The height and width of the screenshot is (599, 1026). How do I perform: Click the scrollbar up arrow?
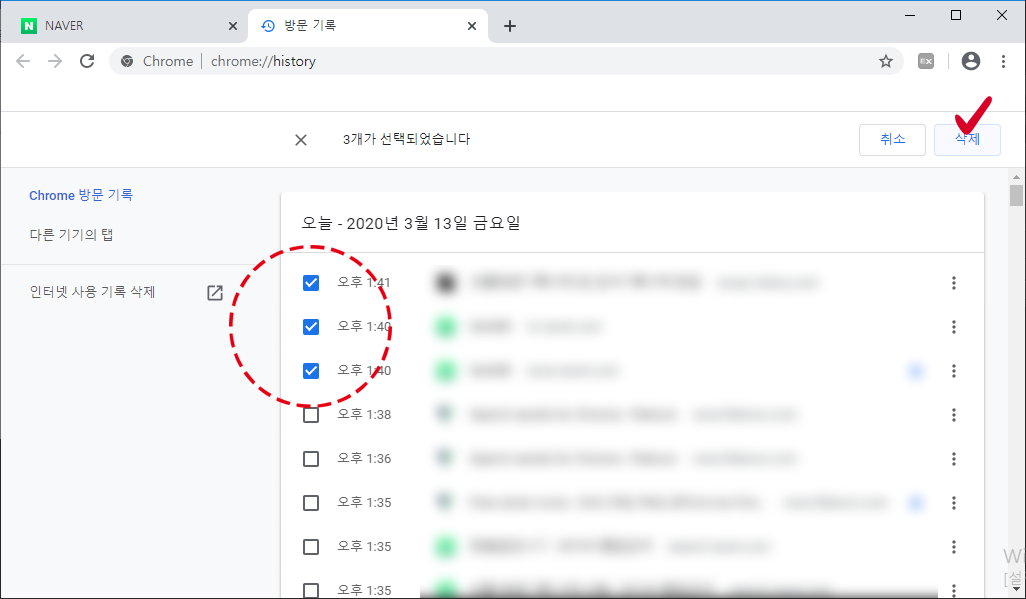click(x=1016, y=177)
